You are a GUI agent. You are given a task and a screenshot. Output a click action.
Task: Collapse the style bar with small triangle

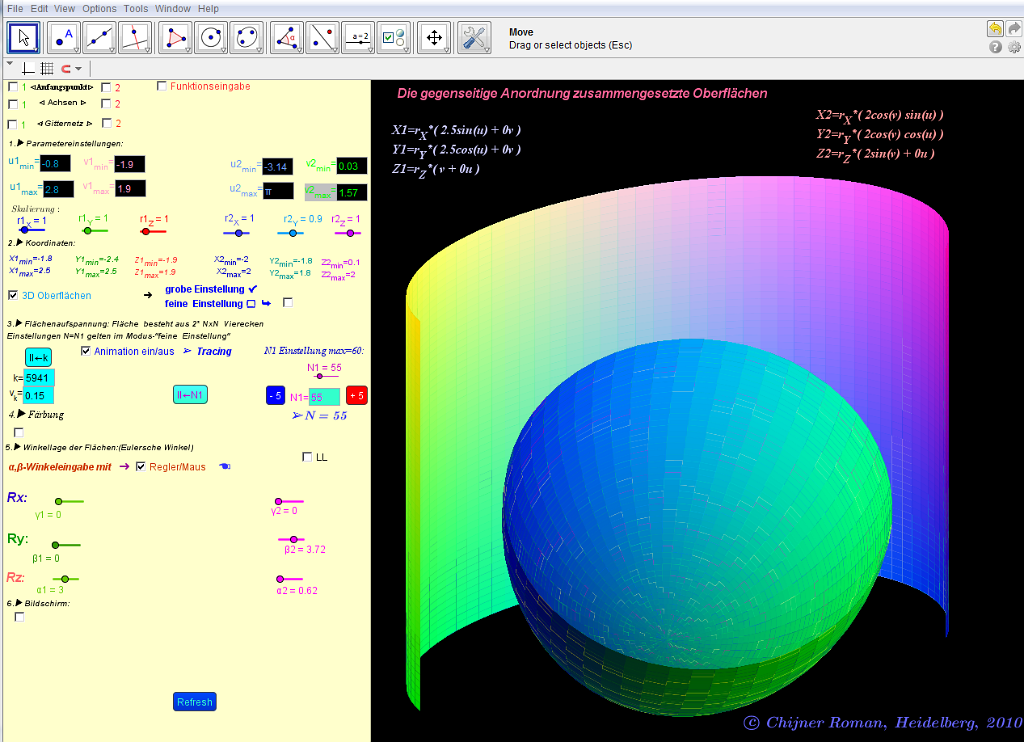pos(9,63)
